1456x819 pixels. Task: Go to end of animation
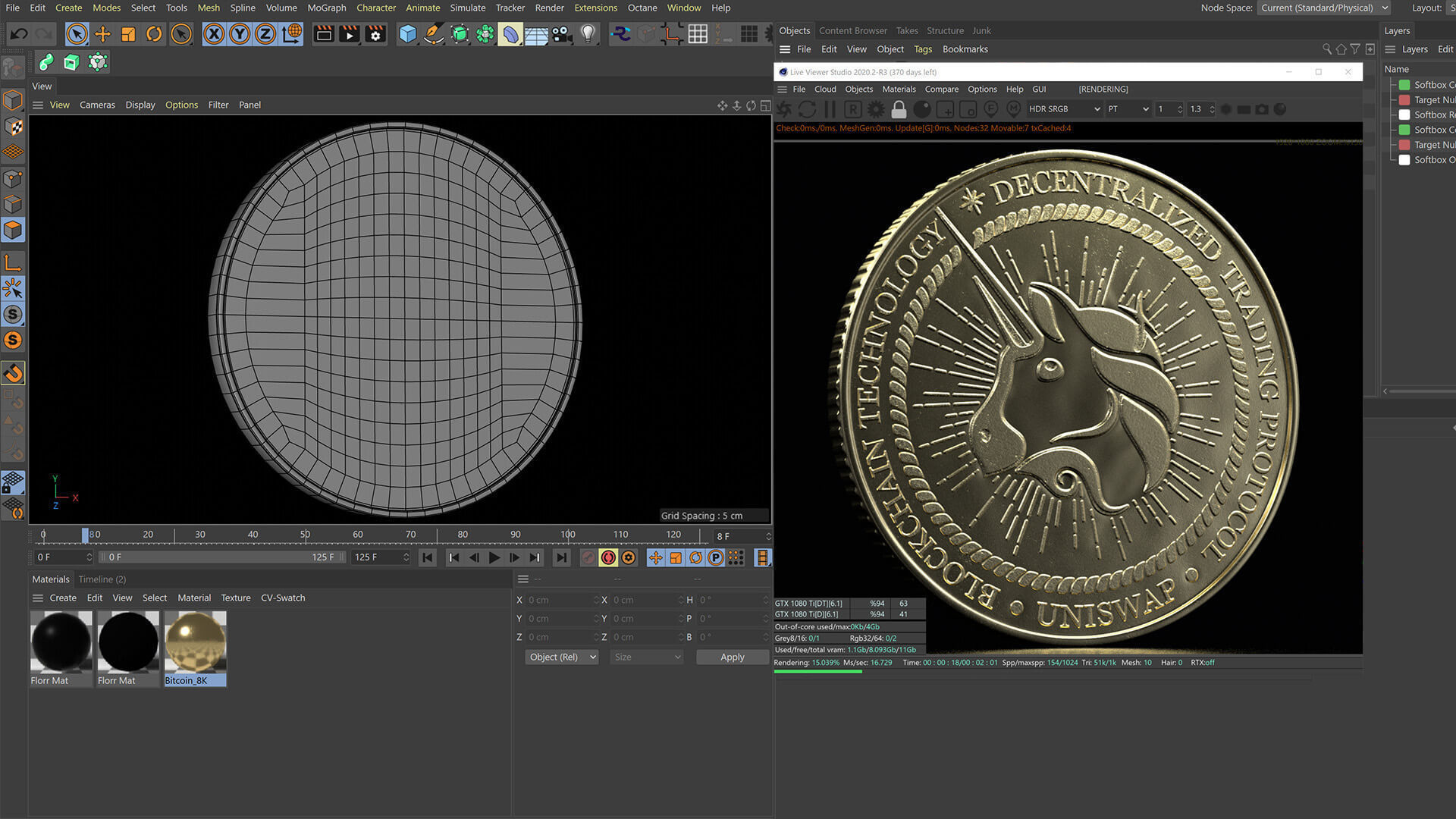(561, 558)
